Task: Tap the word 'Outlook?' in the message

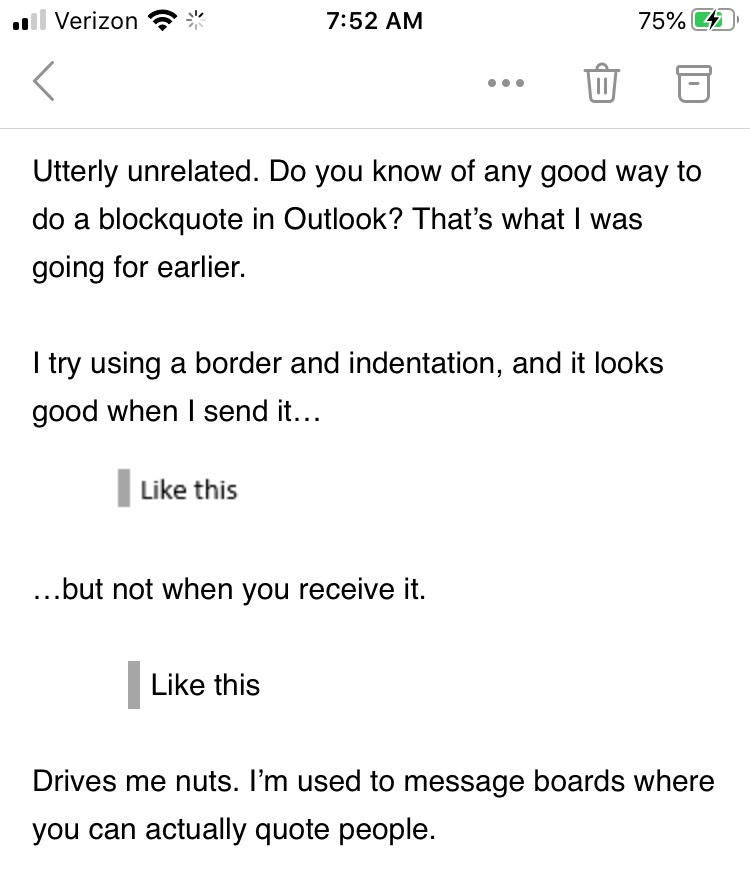Action: [343, 219]
